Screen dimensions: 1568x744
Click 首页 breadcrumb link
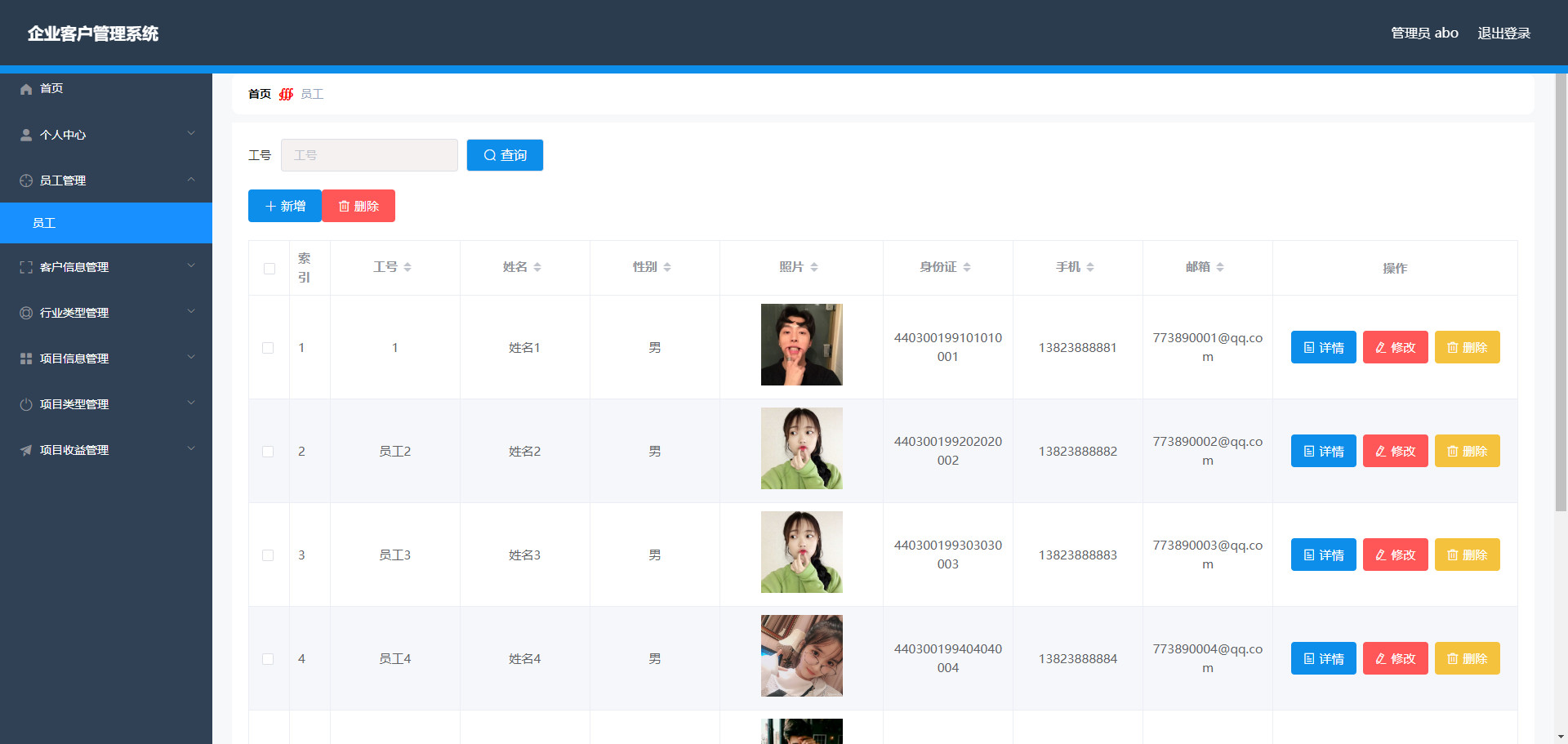point(260,94)
